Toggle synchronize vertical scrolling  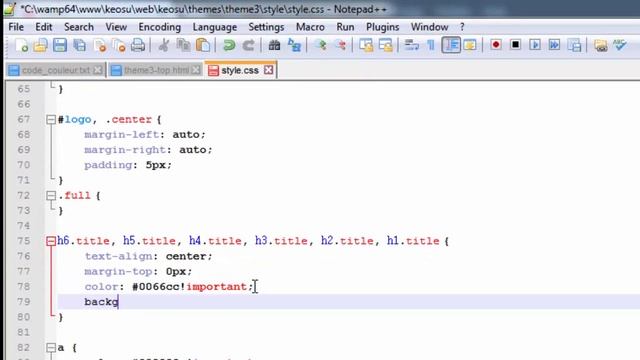tap(366, 45)
